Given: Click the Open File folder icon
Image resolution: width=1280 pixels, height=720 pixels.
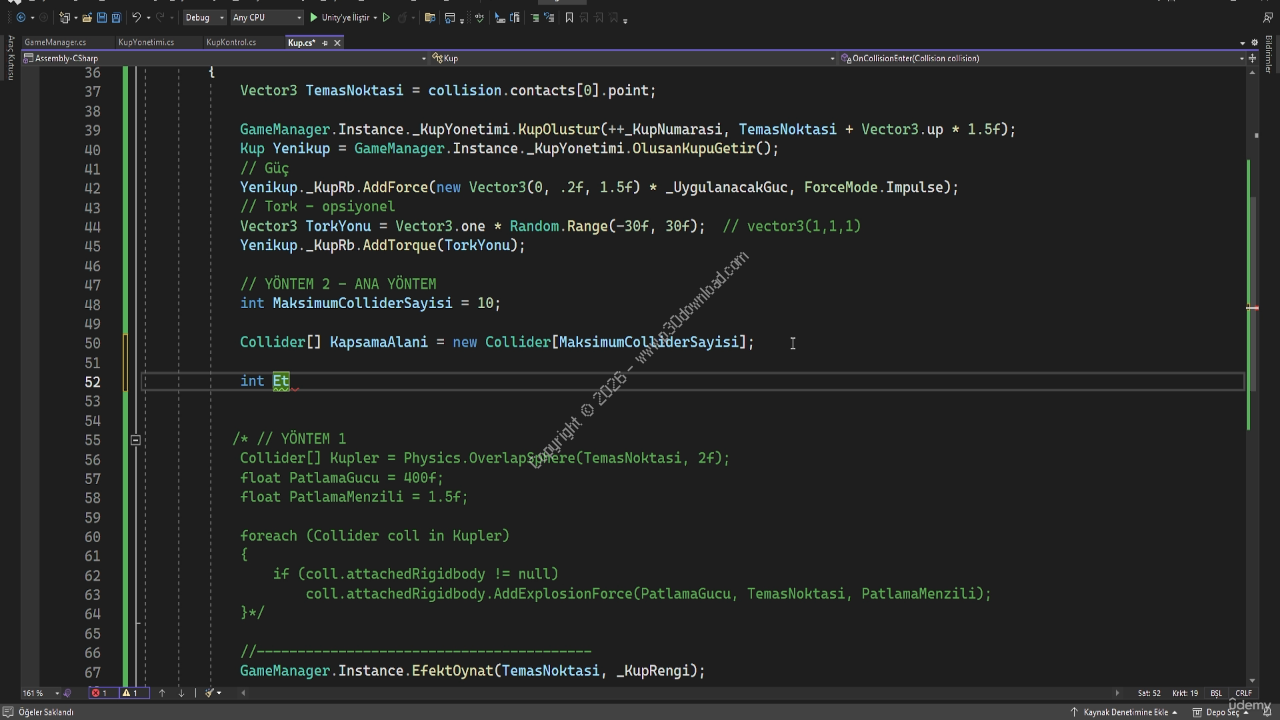Looking at the screenshot, I should [87, 17].
